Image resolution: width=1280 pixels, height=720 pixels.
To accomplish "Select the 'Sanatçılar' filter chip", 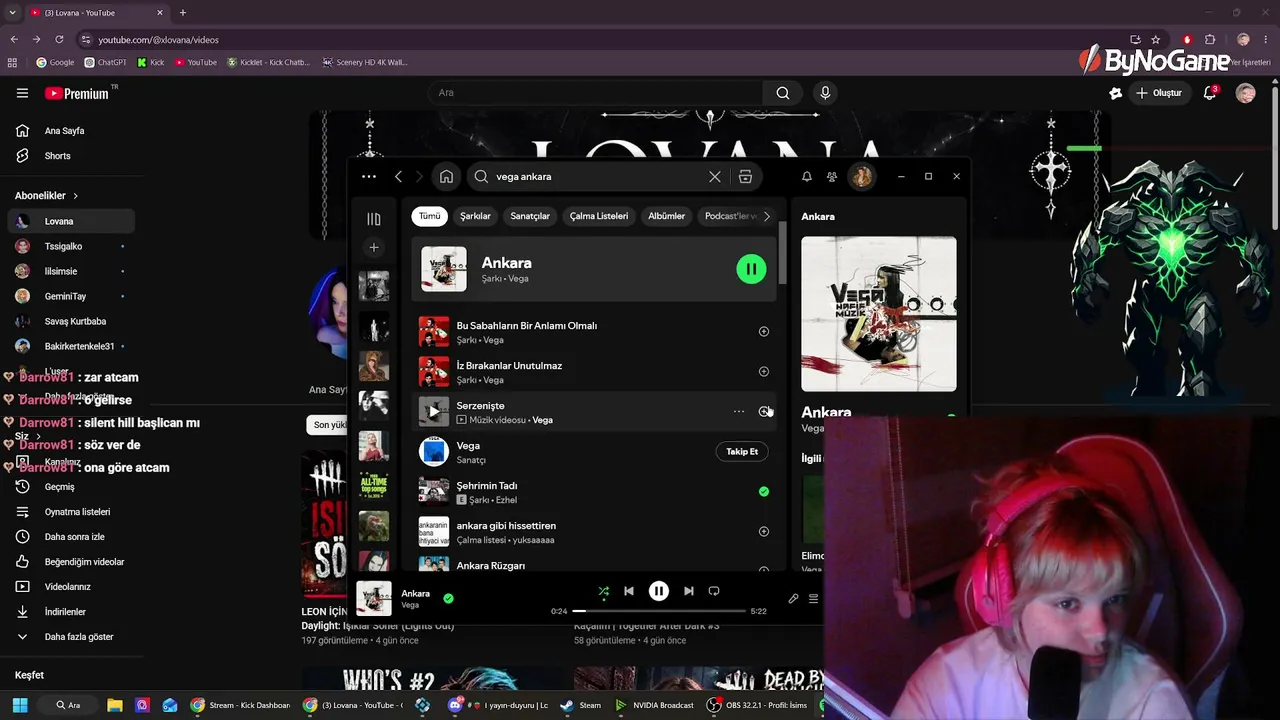I will (530, 216).
